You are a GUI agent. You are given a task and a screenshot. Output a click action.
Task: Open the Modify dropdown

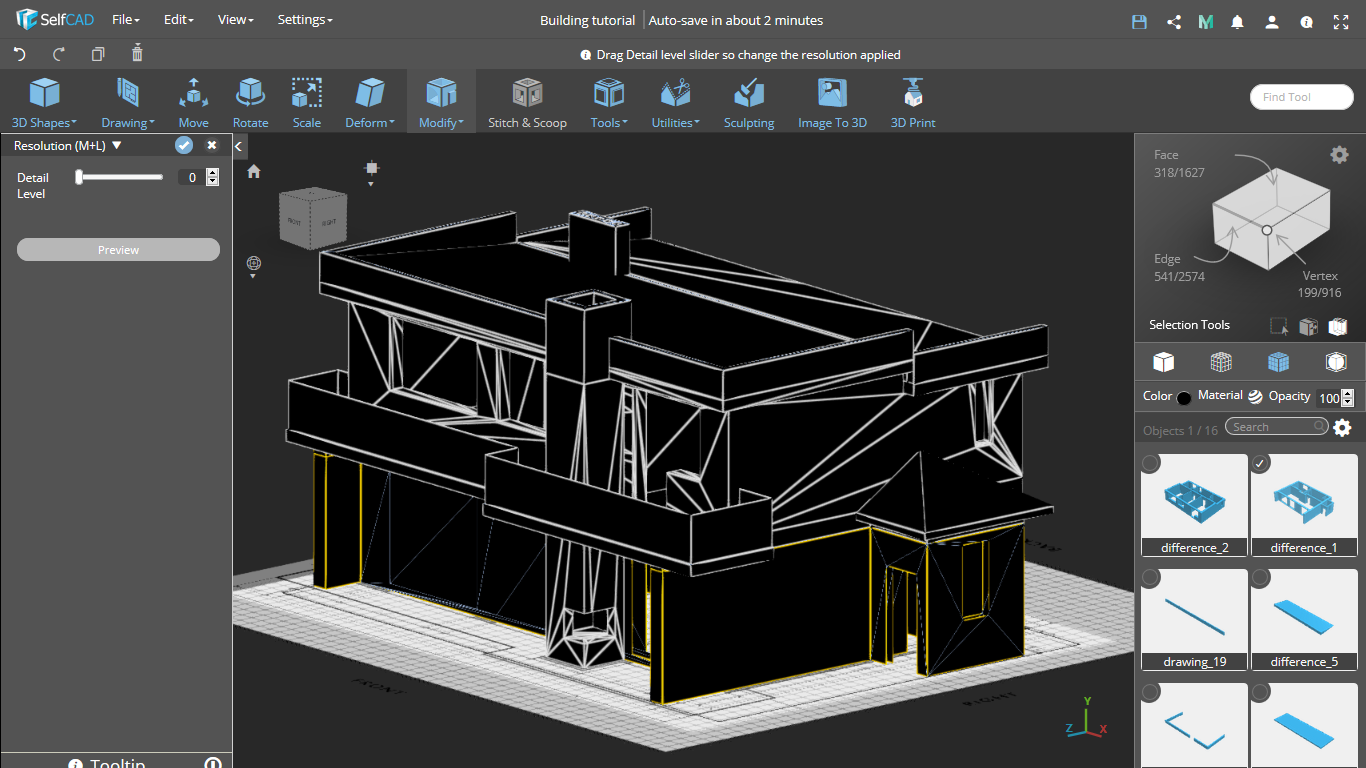click(441, 103)
